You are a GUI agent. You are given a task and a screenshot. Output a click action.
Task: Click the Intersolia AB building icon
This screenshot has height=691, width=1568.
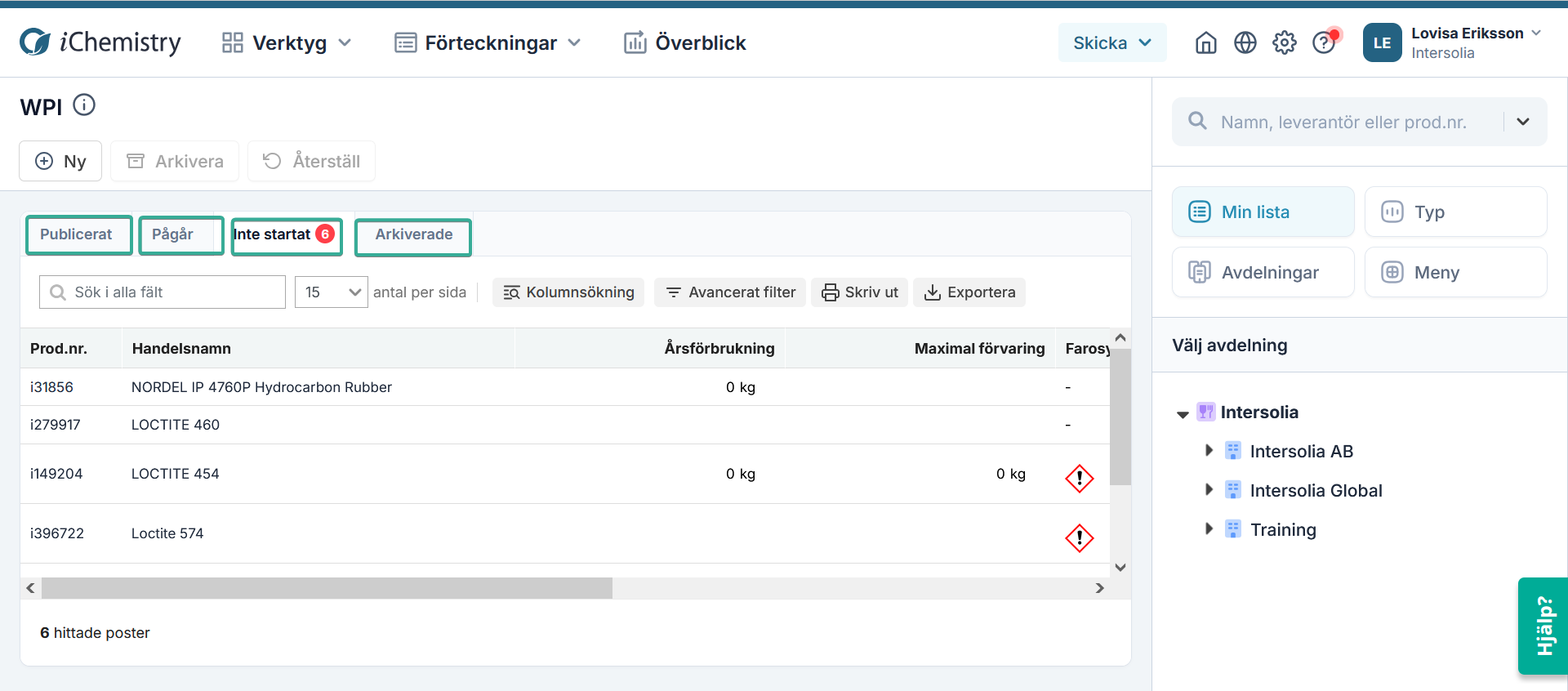coord(1233,451)
